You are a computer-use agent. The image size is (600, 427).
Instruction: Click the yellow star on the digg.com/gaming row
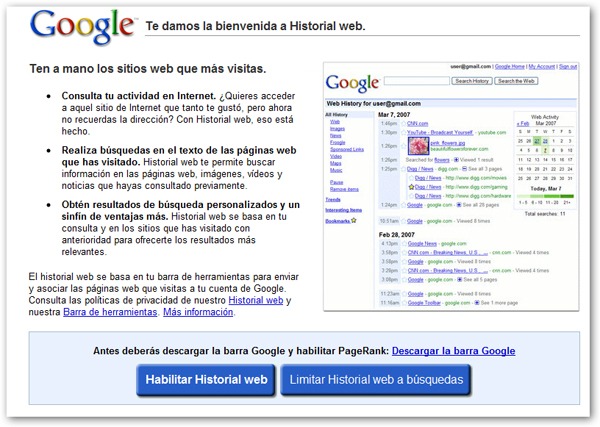(411, 187)
